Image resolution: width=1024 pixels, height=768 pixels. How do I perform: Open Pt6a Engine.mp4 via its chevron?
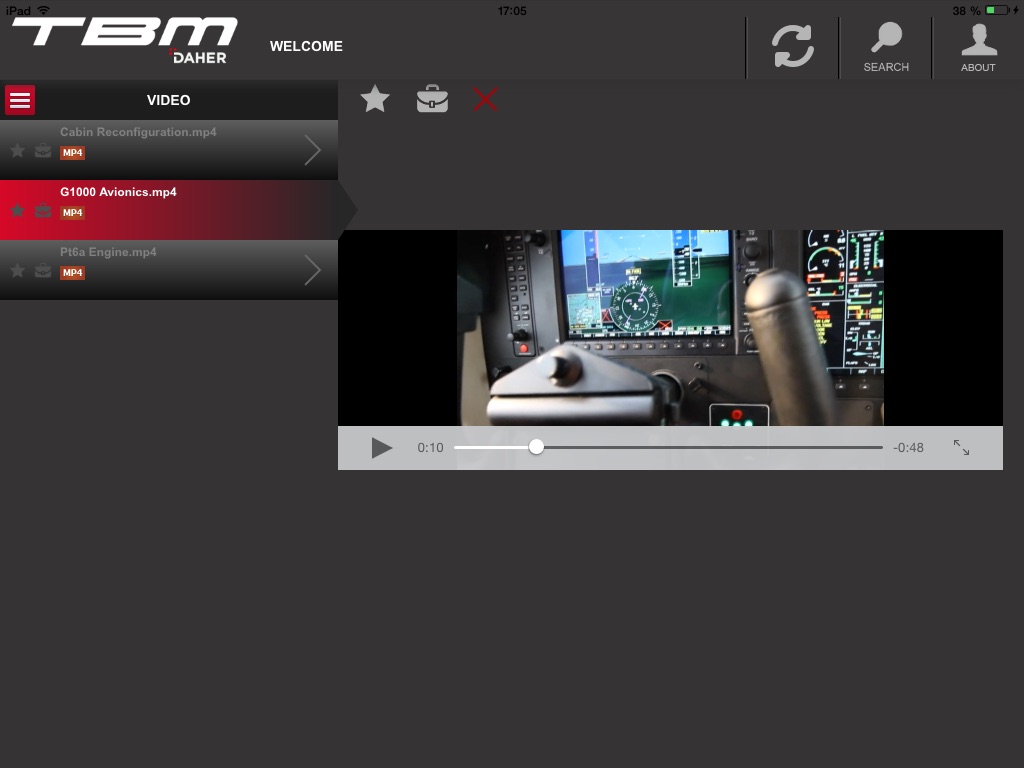313,270
